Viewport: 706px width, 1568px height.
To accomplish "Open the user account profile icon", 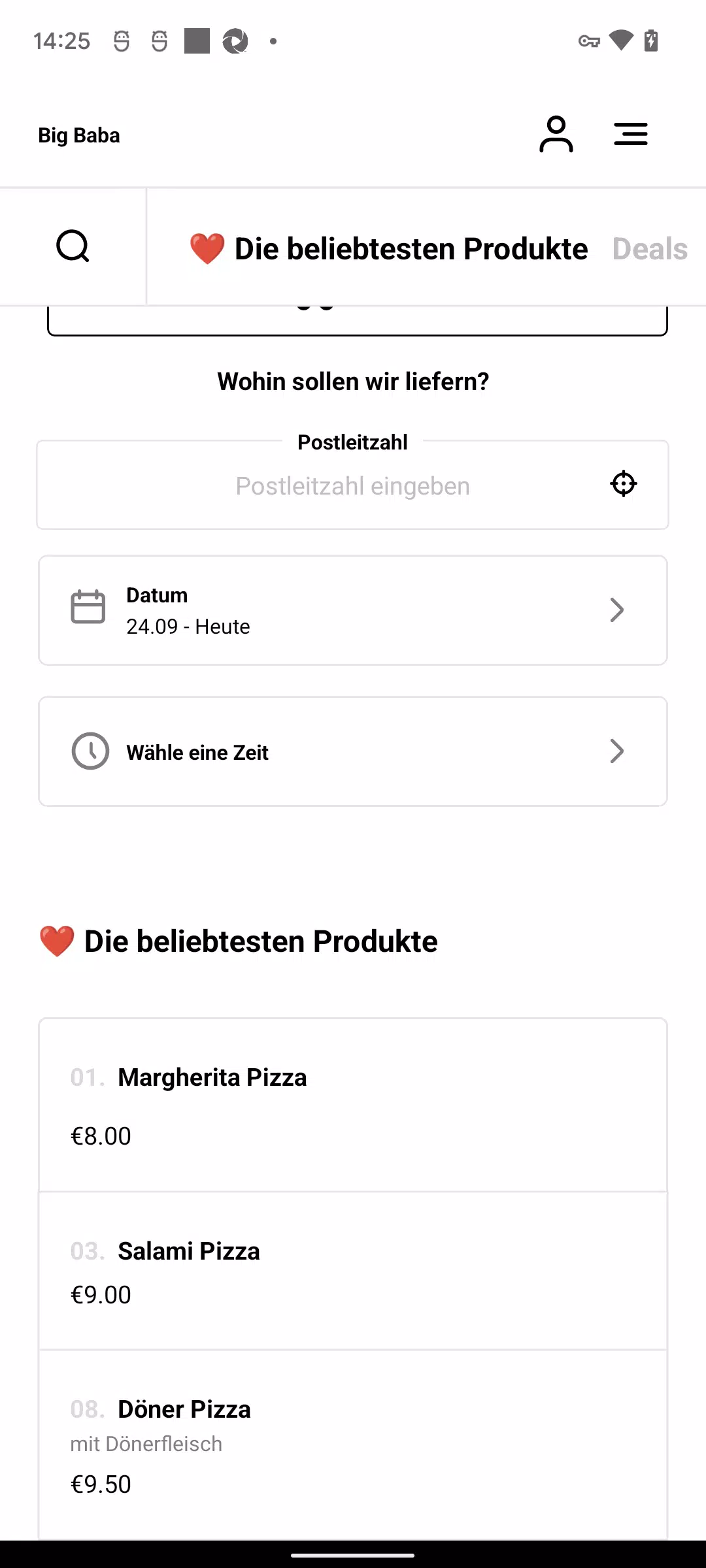I will (x=556, y=134).
